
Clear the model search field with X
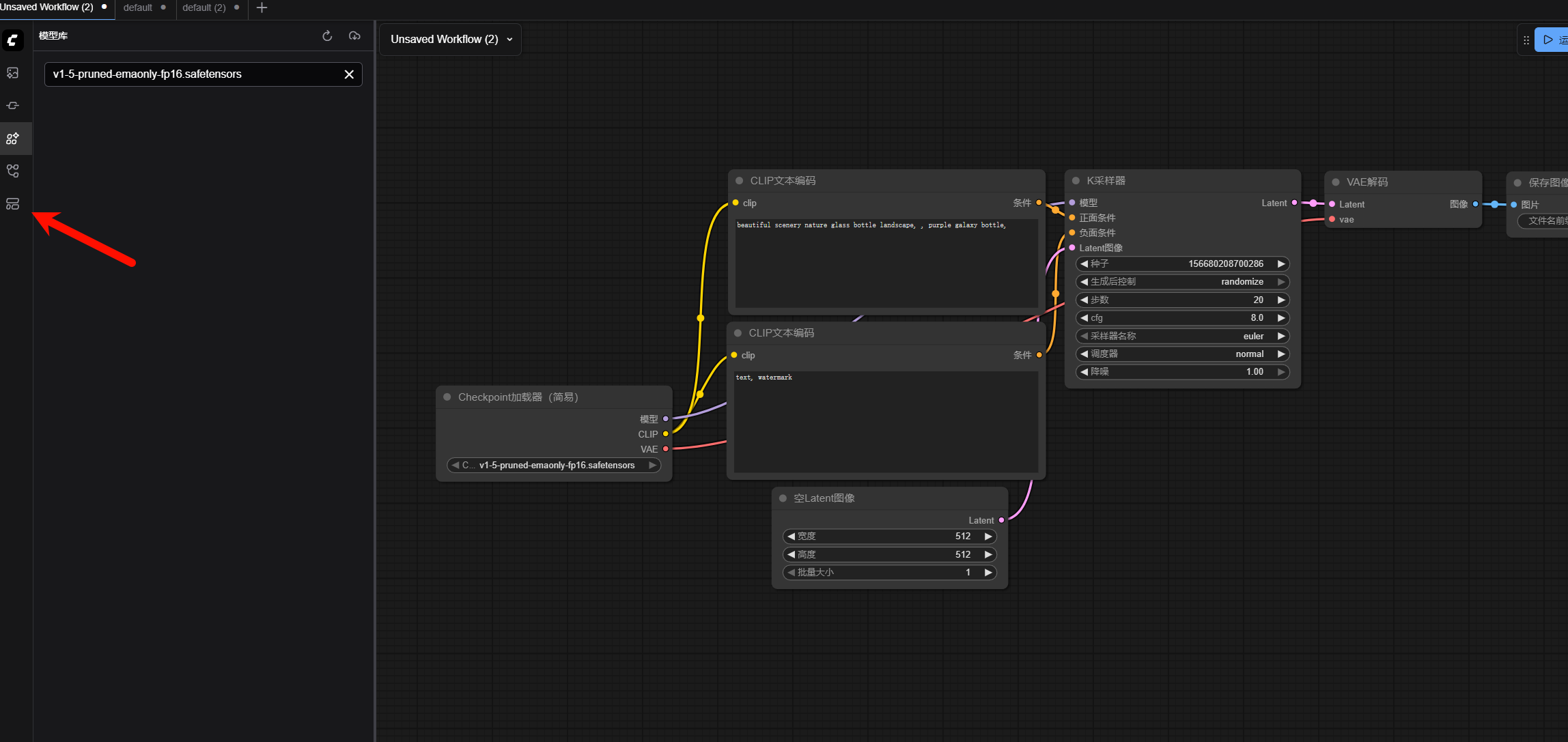tap(349, 74)
